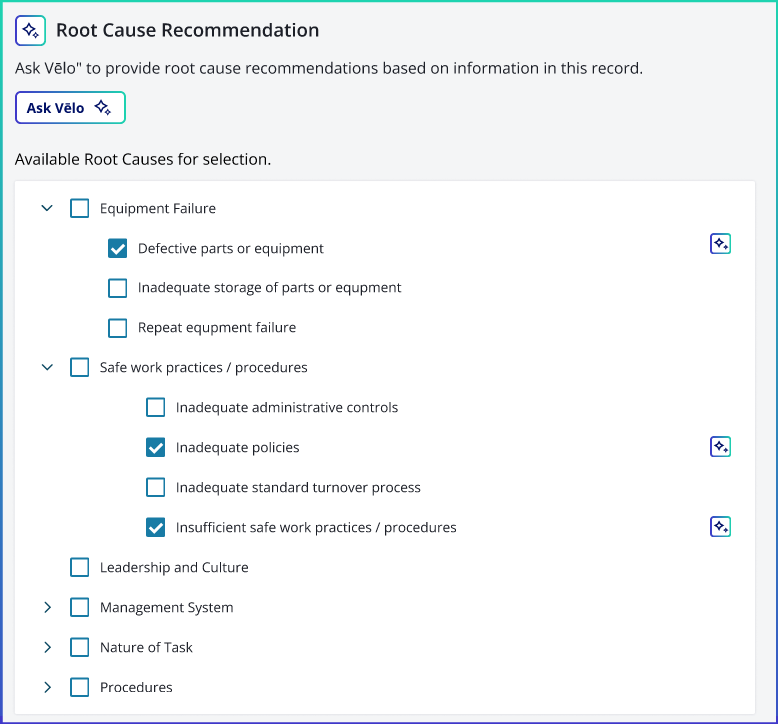Image resolution: width=778 pixels, height=724 pixels.
Task: Expand the Management System group
Action: click(48, 607)
